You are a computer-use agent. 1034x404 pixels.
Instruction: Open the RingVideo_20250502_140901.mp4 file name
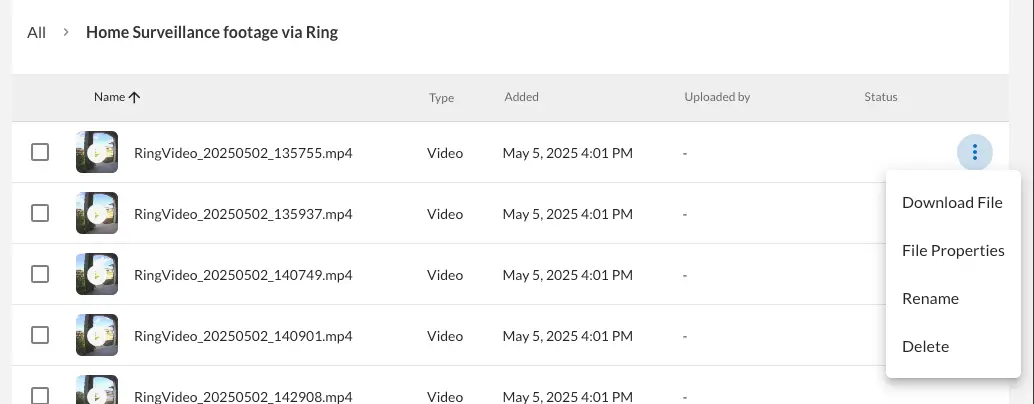(x=243, y=336)
